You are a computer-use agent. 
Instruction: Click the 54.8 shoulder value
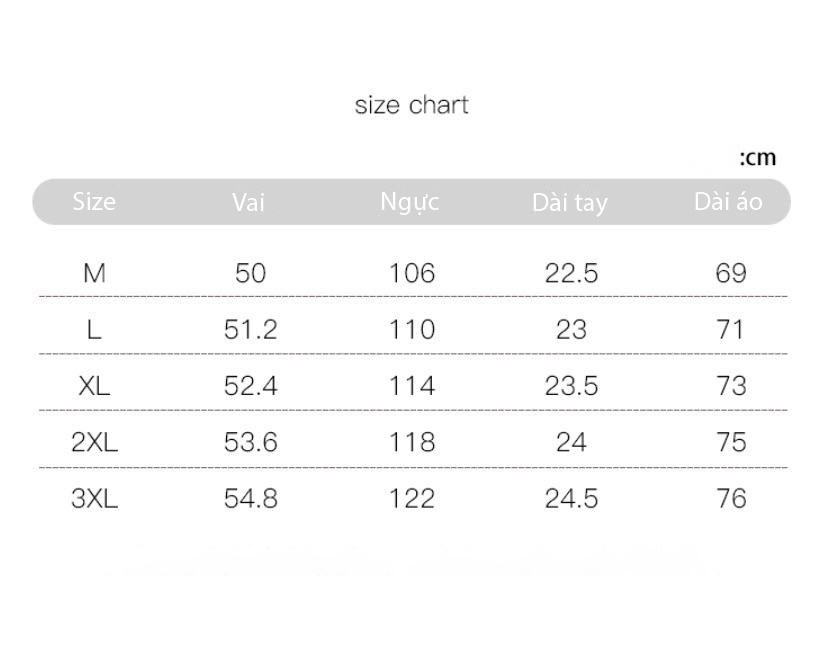[x=250, y=498]
